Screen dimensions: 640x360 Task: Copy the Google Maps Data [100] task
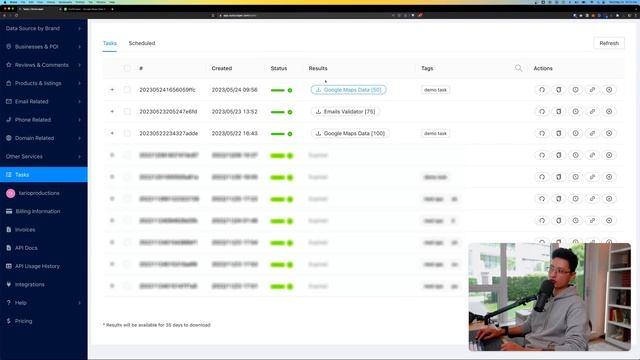pos(558,133)
